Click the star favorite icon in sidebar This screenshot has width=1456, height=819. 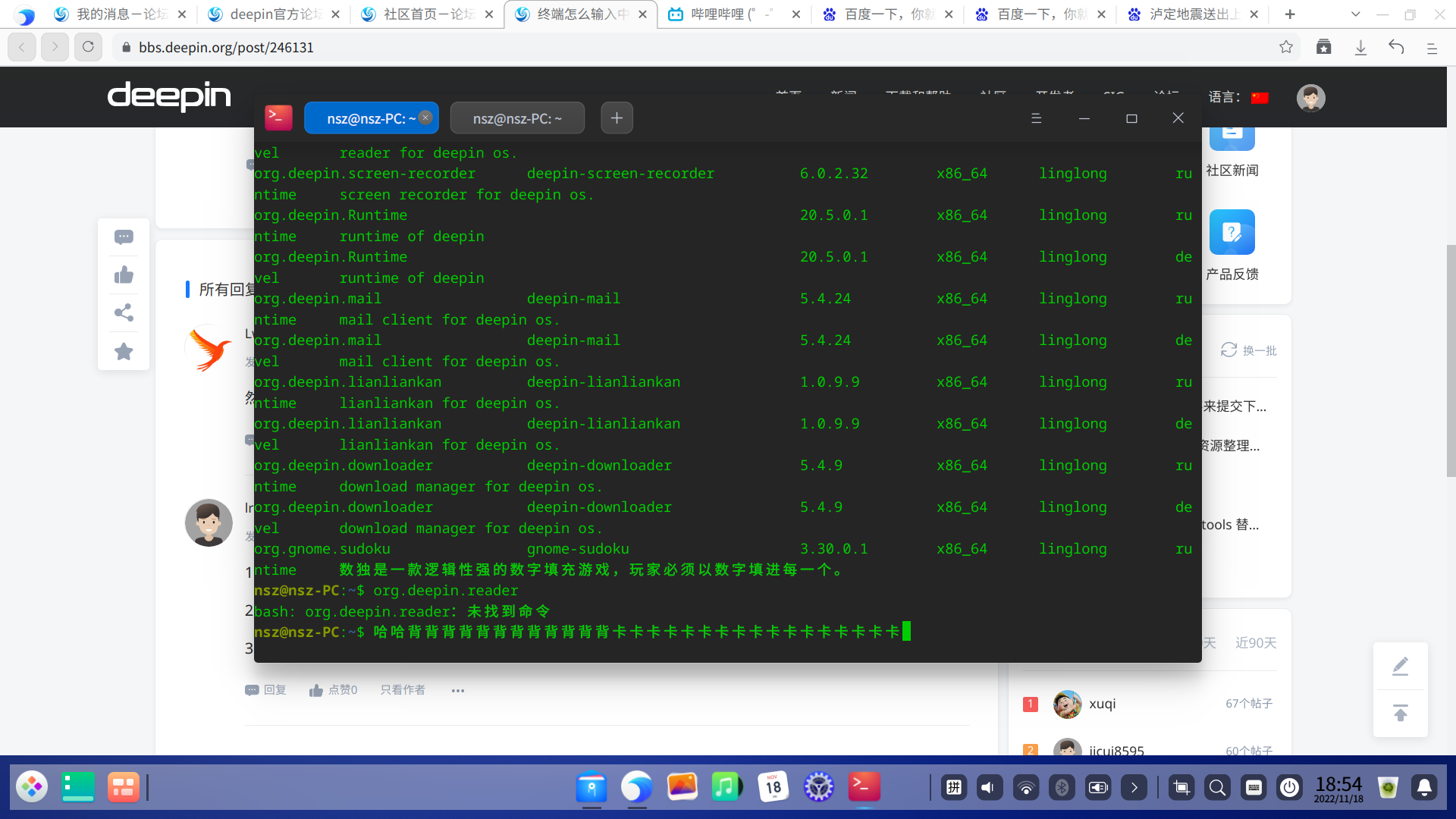pyautogui.click(x=124, y=352)
